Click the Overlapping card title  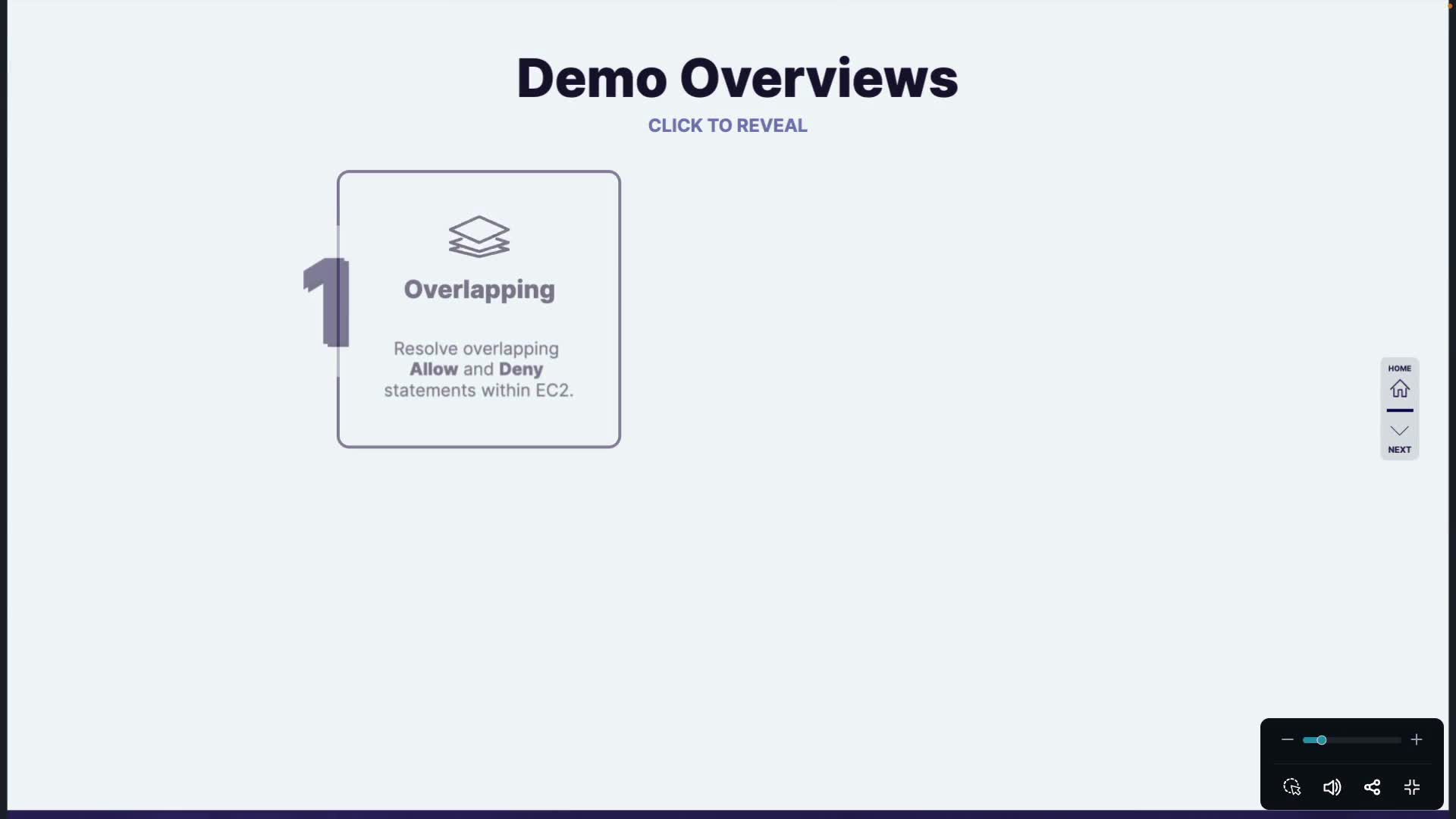[479, 289]
